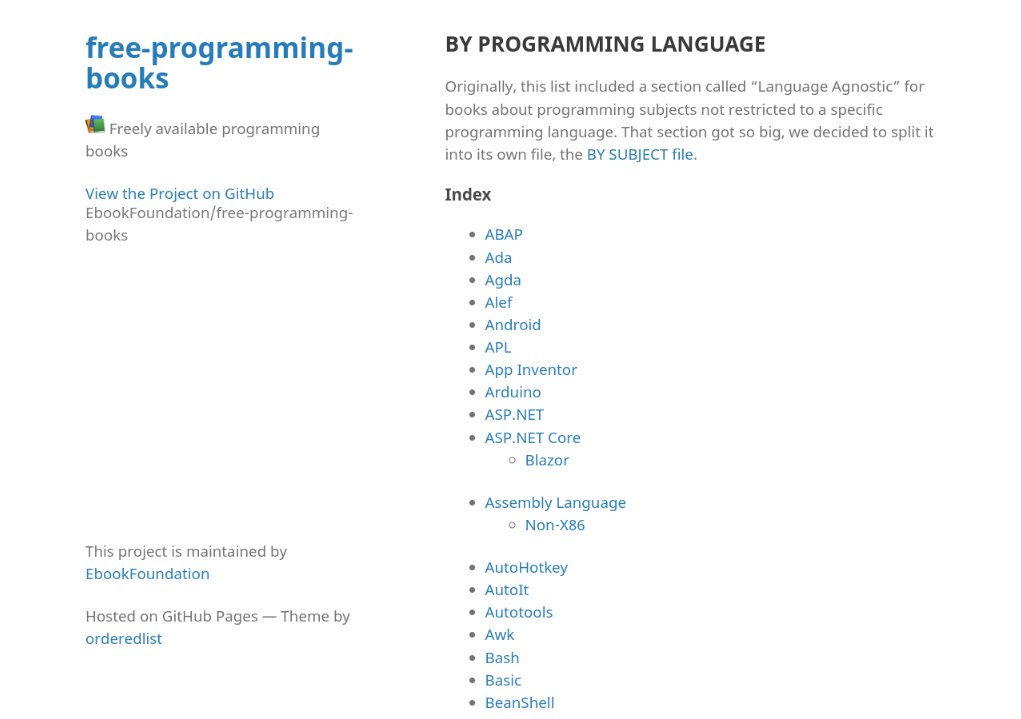Click the EbookFoundation/free-programming-books repository text
1021x719 pixels.
pyautogui.click(x=219, y=224)
